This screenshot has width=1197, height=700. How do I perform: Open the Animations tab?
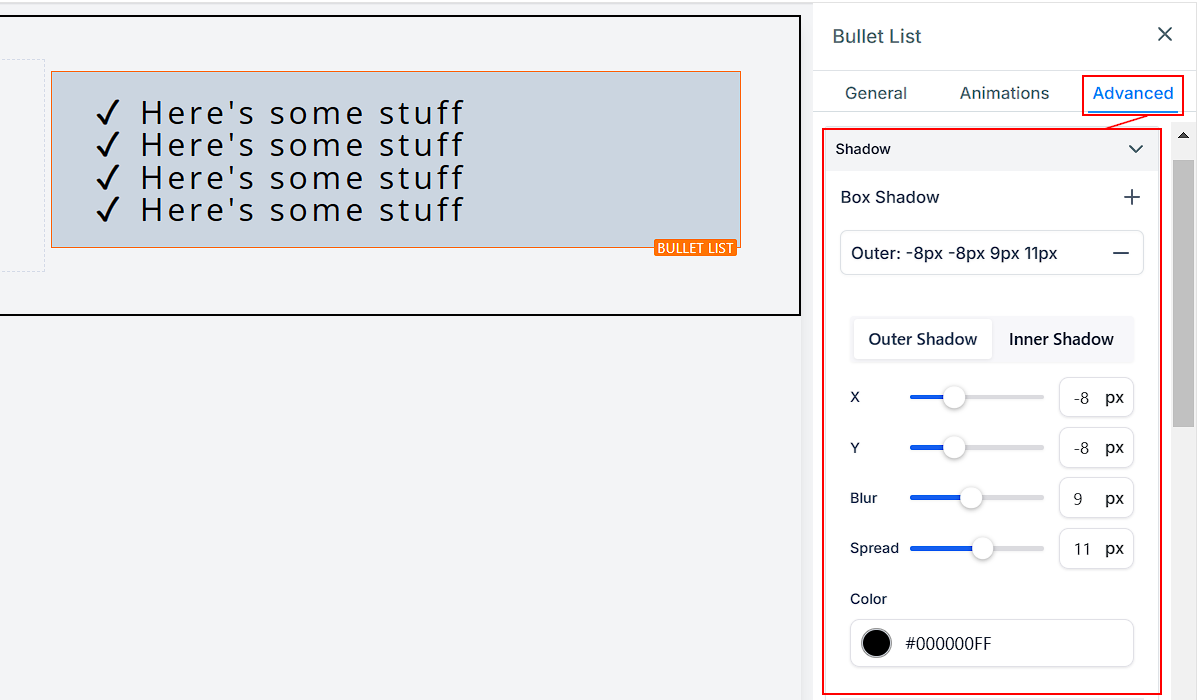1004,93
